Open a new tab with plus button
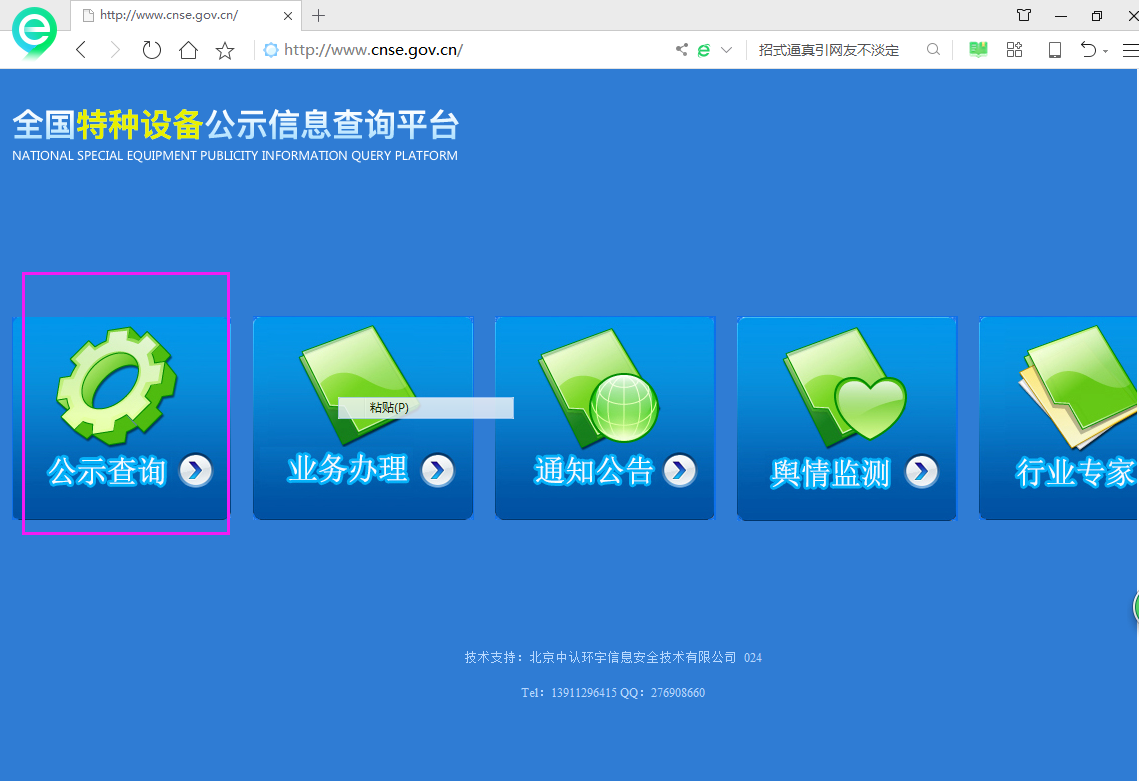Screen dimensions: 1139x781 click(x=319, y=15)
